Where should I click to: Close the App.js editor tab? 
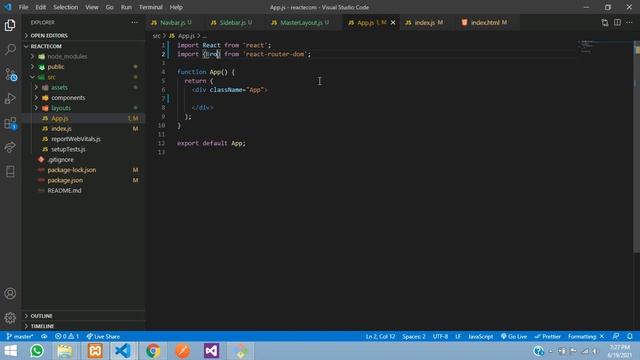393,22
